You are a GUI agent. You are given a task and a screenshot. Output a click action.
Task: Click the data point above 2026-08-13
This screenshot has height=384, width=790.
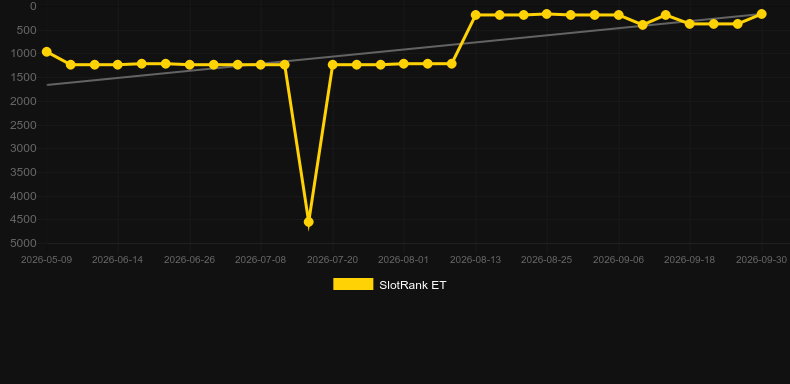click(476, 15)
